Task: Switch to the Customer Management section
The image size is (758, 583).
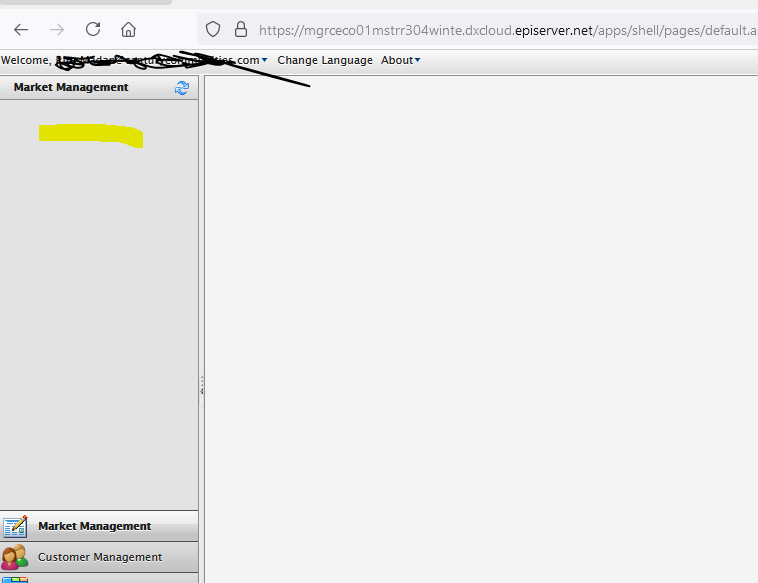Action: click(100, 557)
